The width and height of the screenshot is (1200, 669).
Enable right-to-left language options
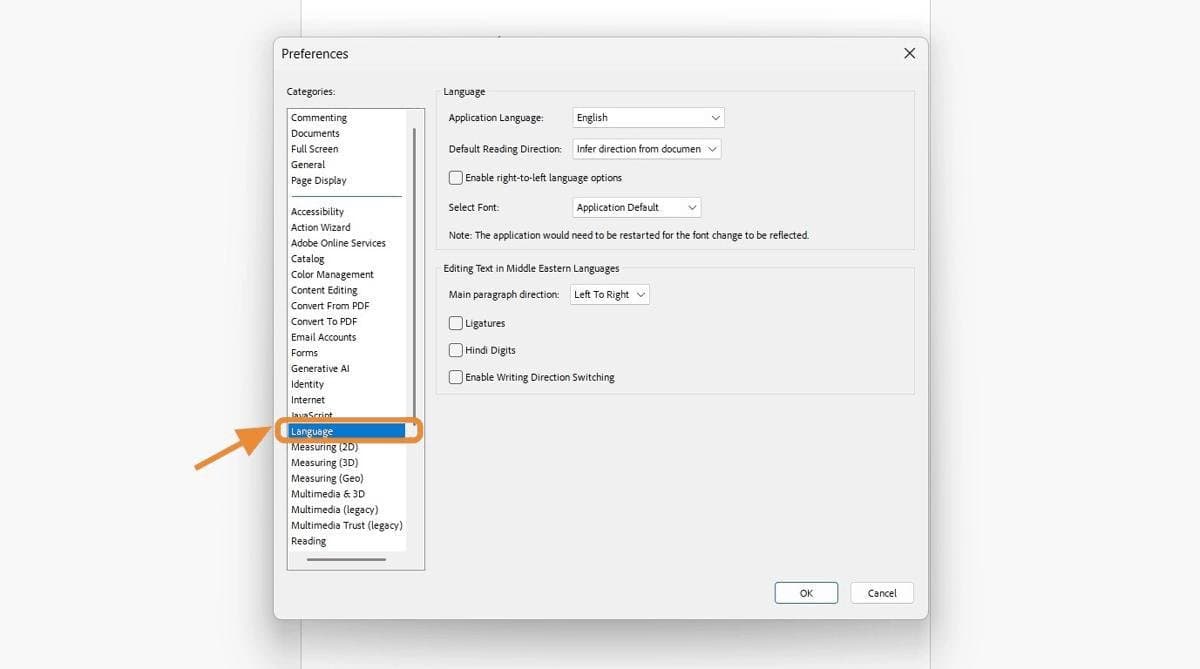pos(456,177)
